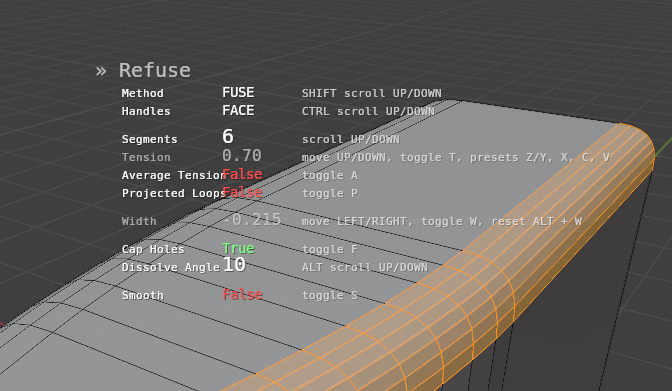Click the Smooth label

tap(142, 295)
